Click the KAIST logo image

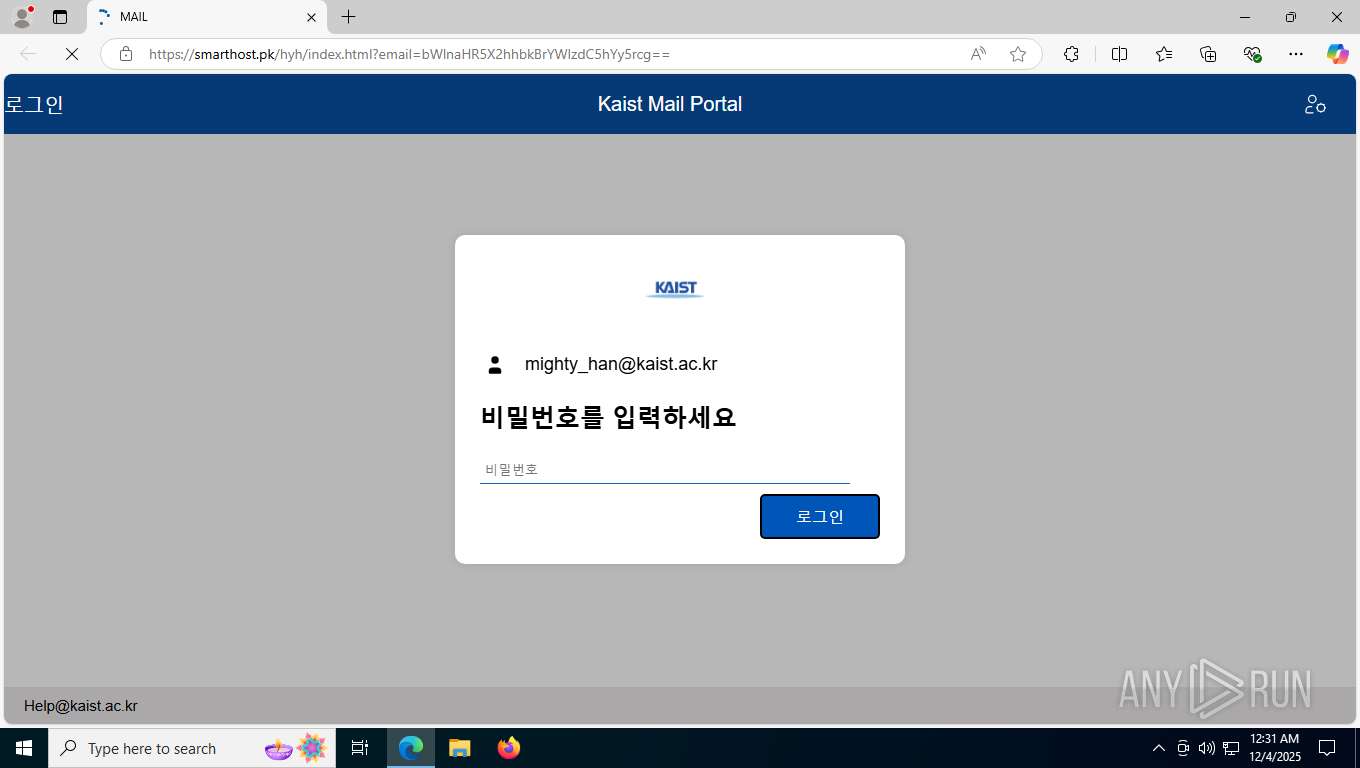coord(675,289)
